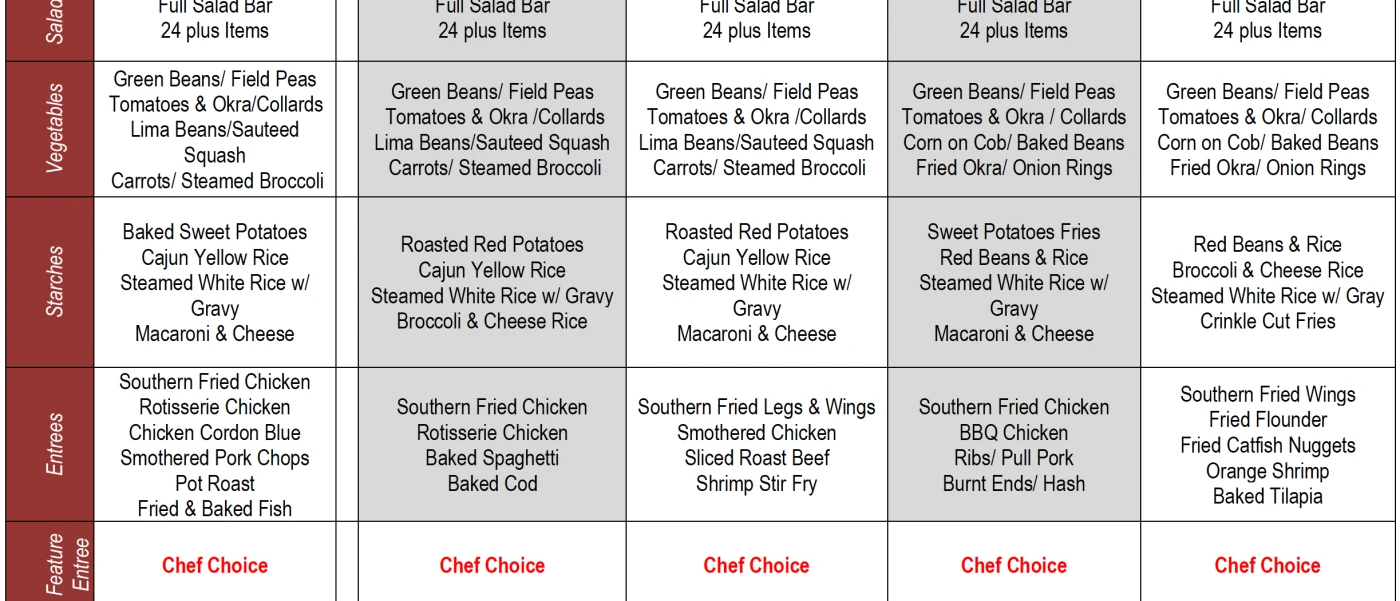1400x601 pixels.
Task: Click the Orange Shrimp entree
Action: [1267, 471]
